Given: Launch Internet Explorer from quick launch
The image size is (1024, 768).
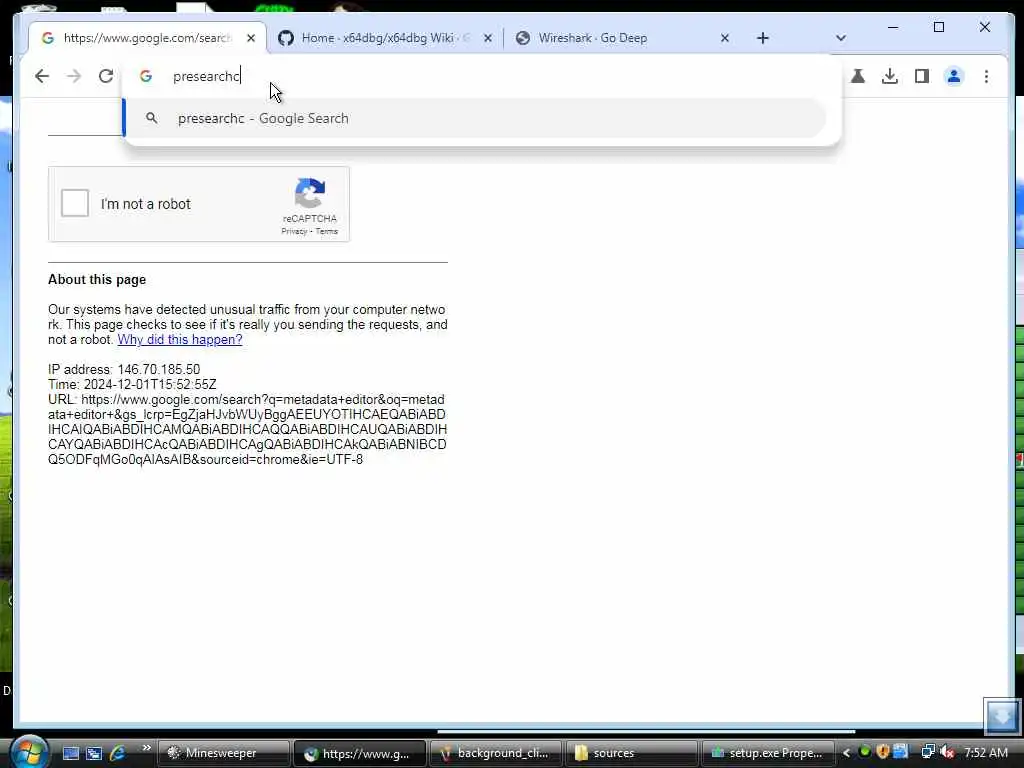Looking at the screenshot, I should (x=118, y=753).
